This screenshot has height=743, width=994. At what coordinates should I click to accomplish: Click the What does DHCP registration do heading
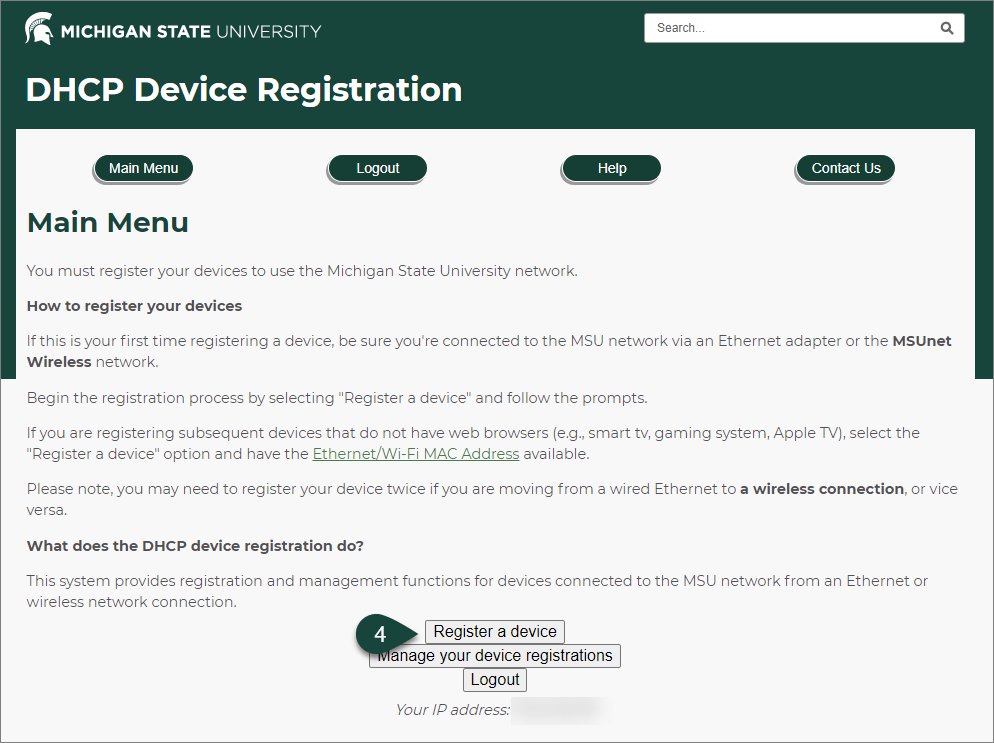pyautogui.click(x=195, y=546)
